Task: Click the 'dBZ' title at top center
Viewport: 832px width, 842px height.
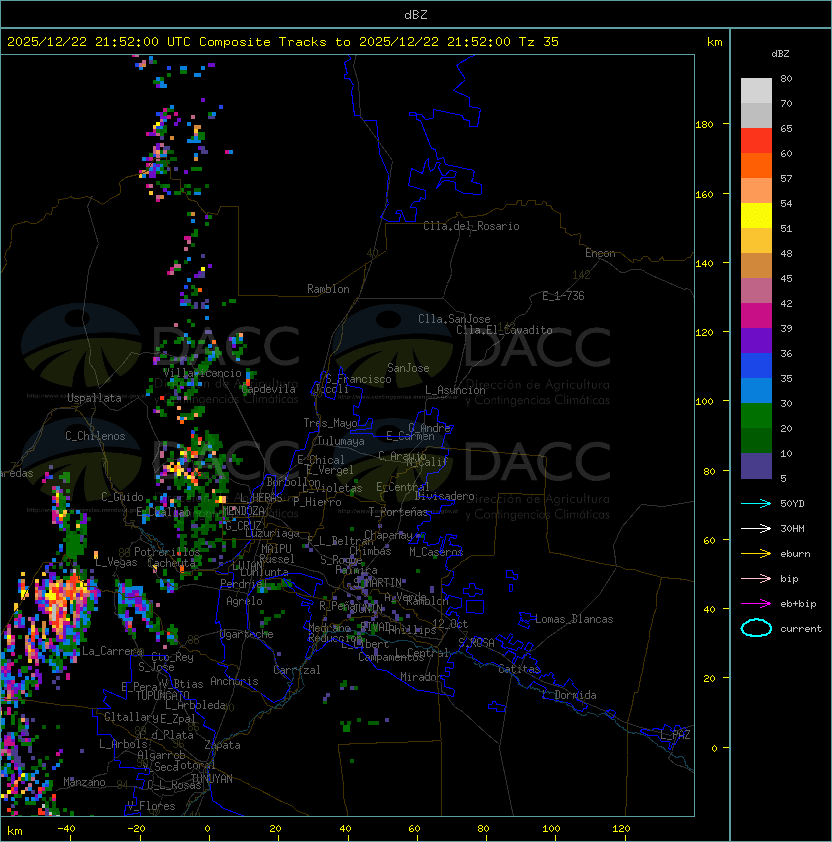Action: coord(416,14)
